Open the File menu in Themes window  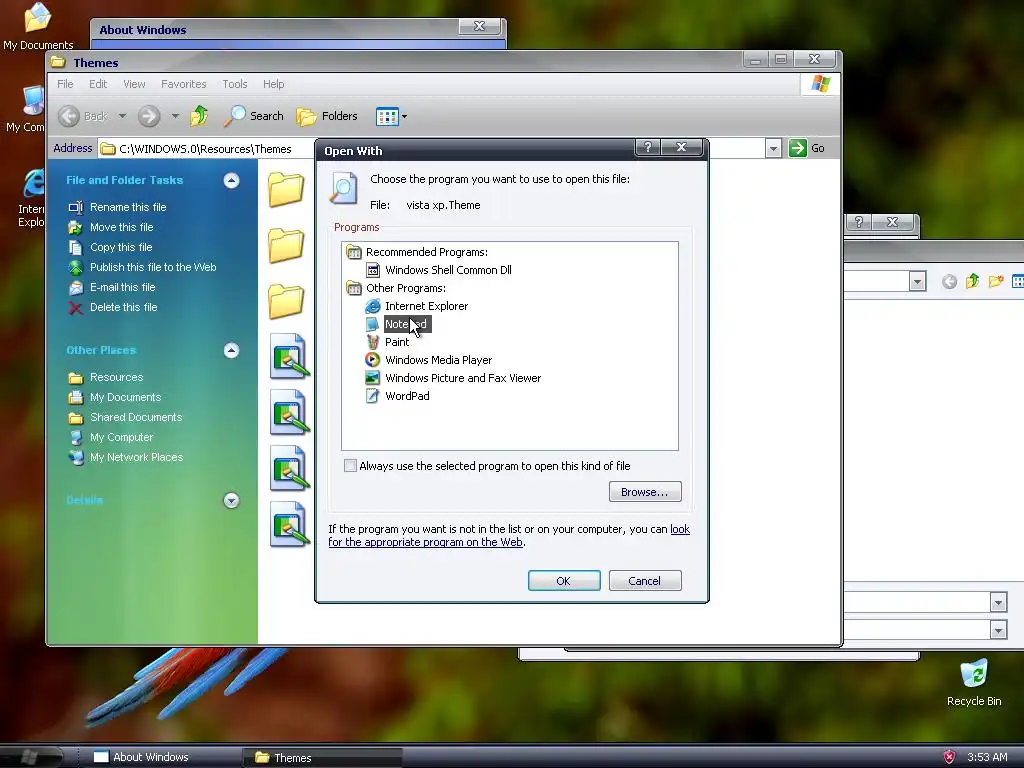pos(65,84)
